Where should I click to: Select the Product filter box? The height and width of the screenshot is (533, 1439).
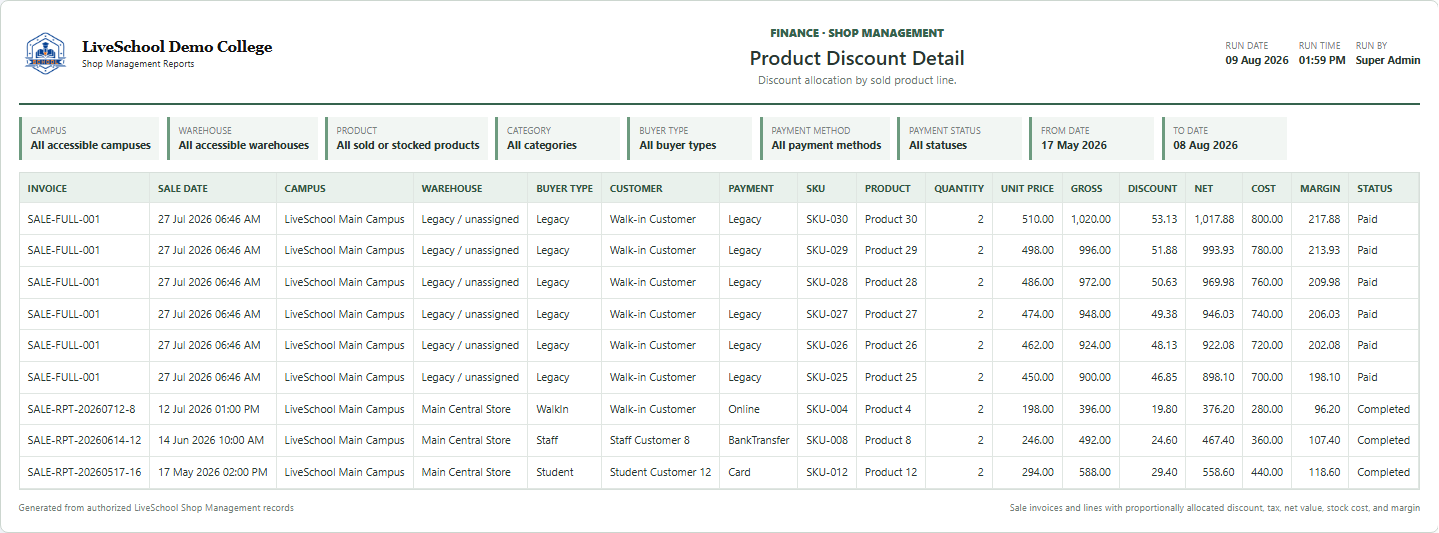pyautogui.click(x=407, y=138)
